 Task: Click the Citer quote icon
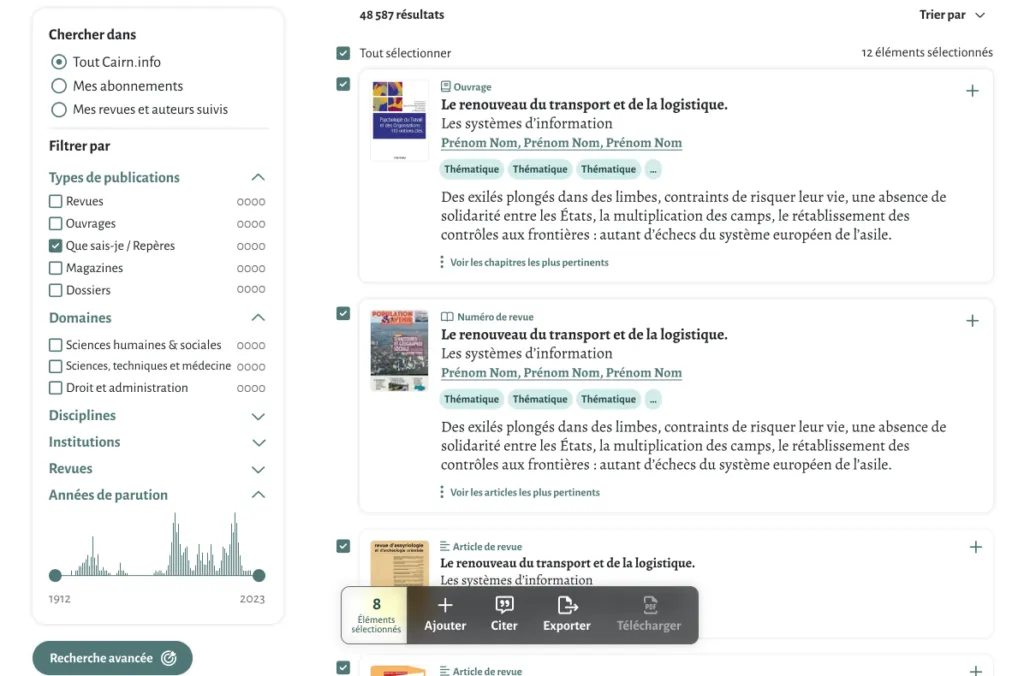tap(504, 605)
